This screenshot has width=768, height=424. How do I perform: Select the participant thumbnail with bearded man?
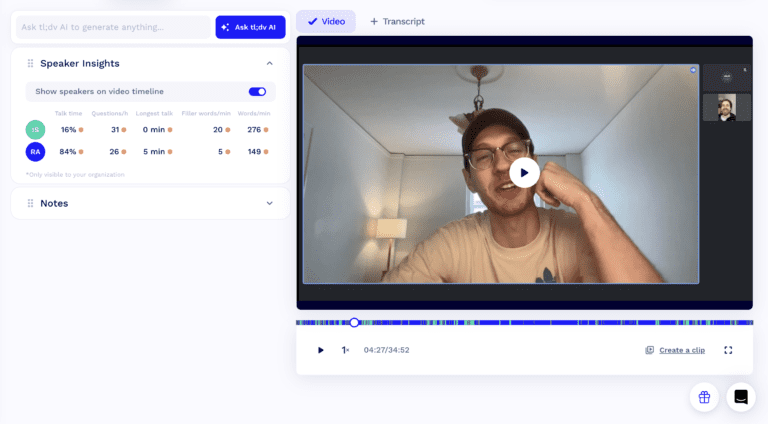727,107
